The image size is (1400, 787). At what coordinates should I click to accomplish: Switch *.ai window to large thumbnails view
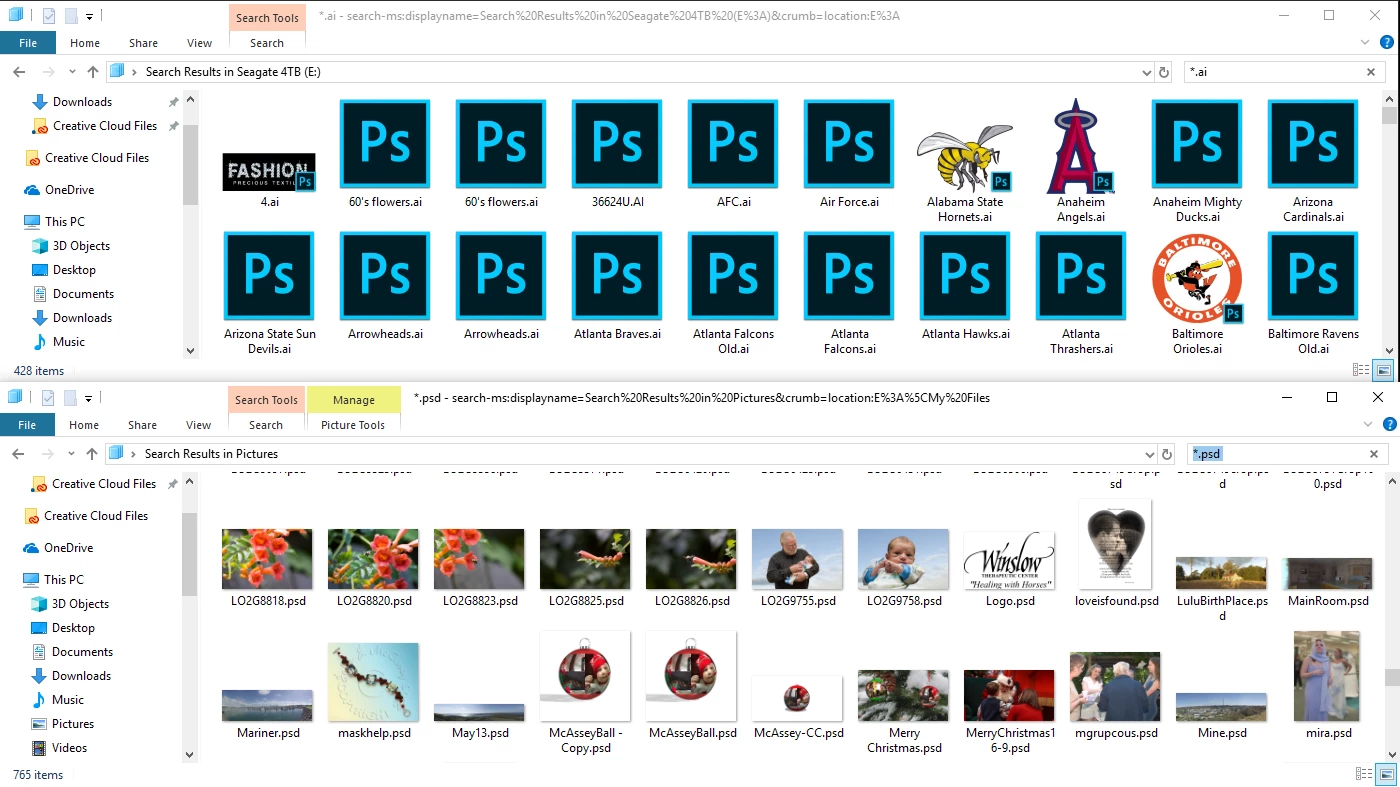(1384, 370)
